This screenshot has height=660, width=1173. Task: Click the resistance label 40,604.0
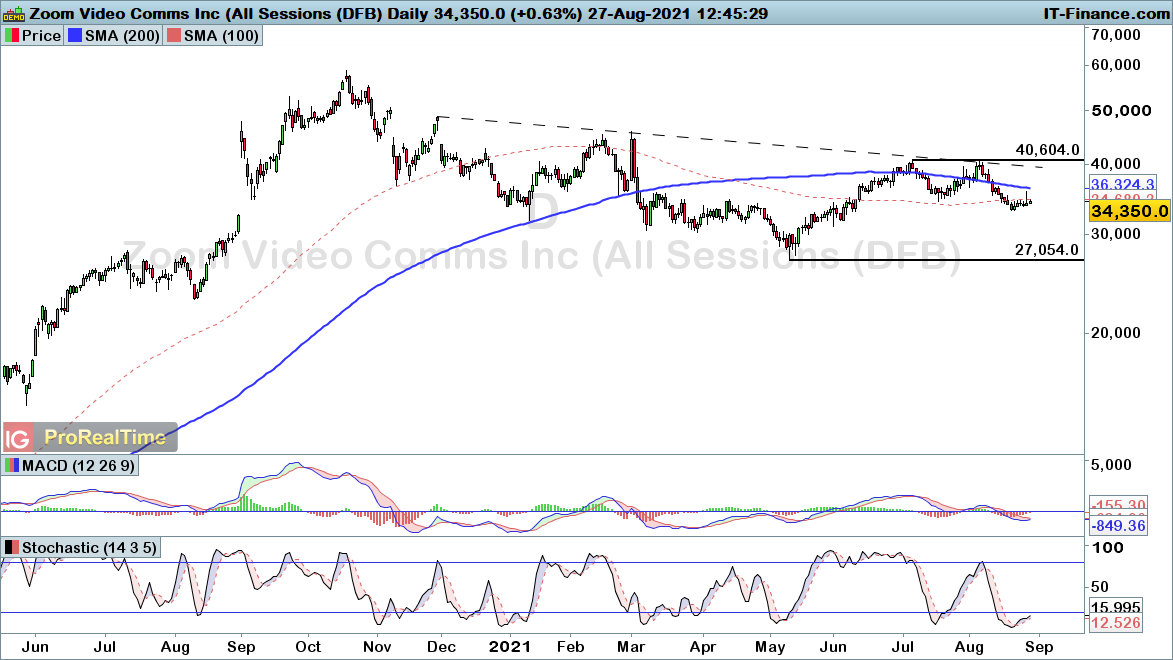point(1047,150)
